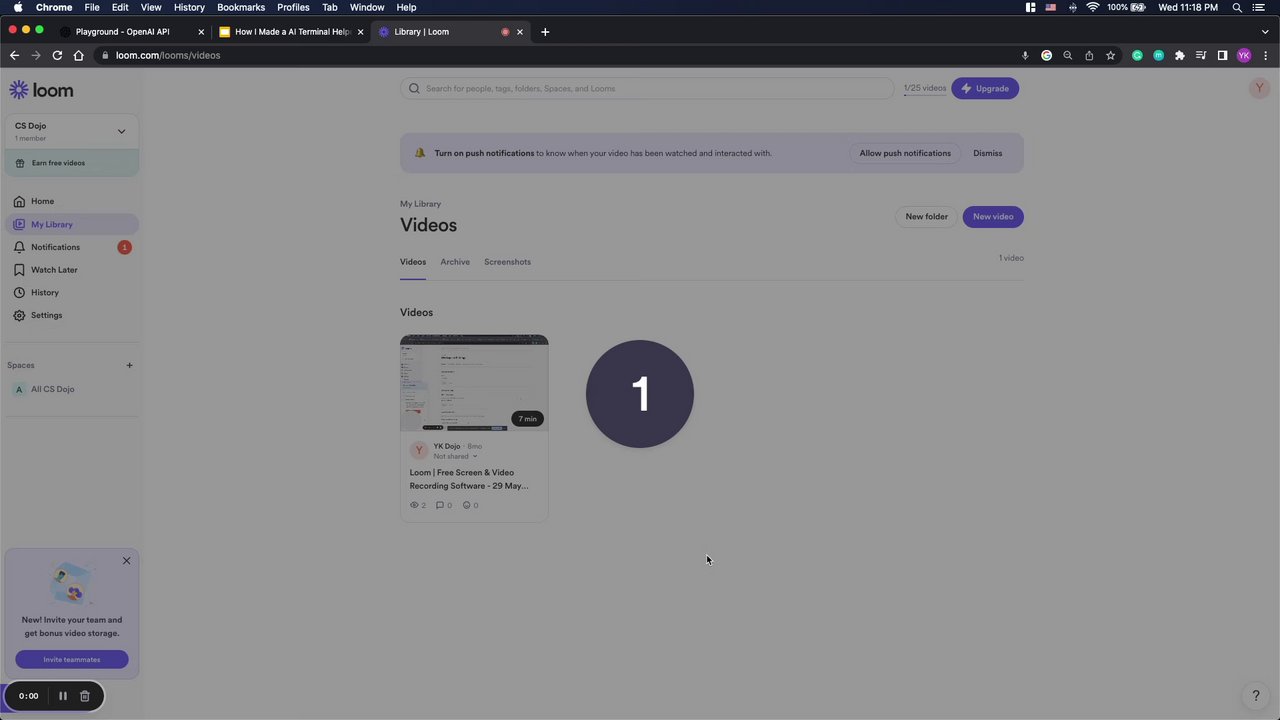Switch to the Archive tab
This screenshot has height=720, width=1280.
pos(455,262)
